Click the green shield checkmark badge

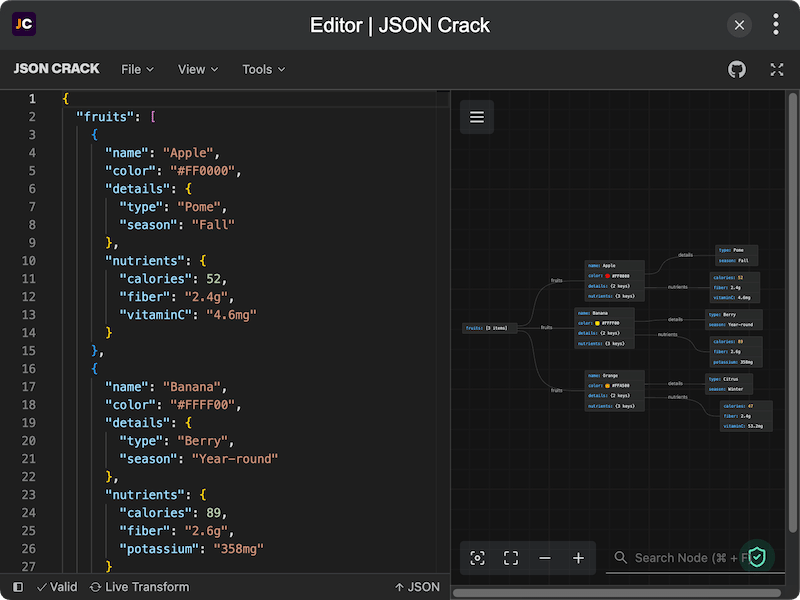tap(757, 557)
